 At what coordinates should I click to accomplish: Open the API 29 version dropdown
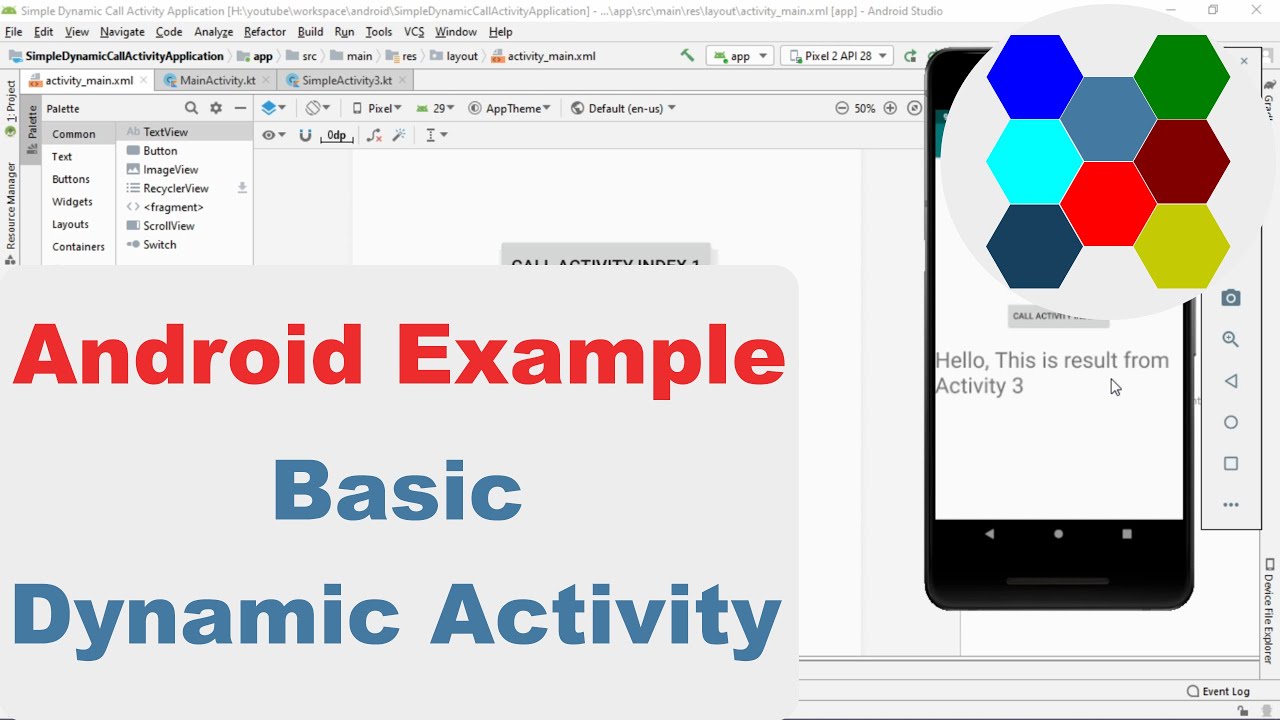[x=435, y=108]
